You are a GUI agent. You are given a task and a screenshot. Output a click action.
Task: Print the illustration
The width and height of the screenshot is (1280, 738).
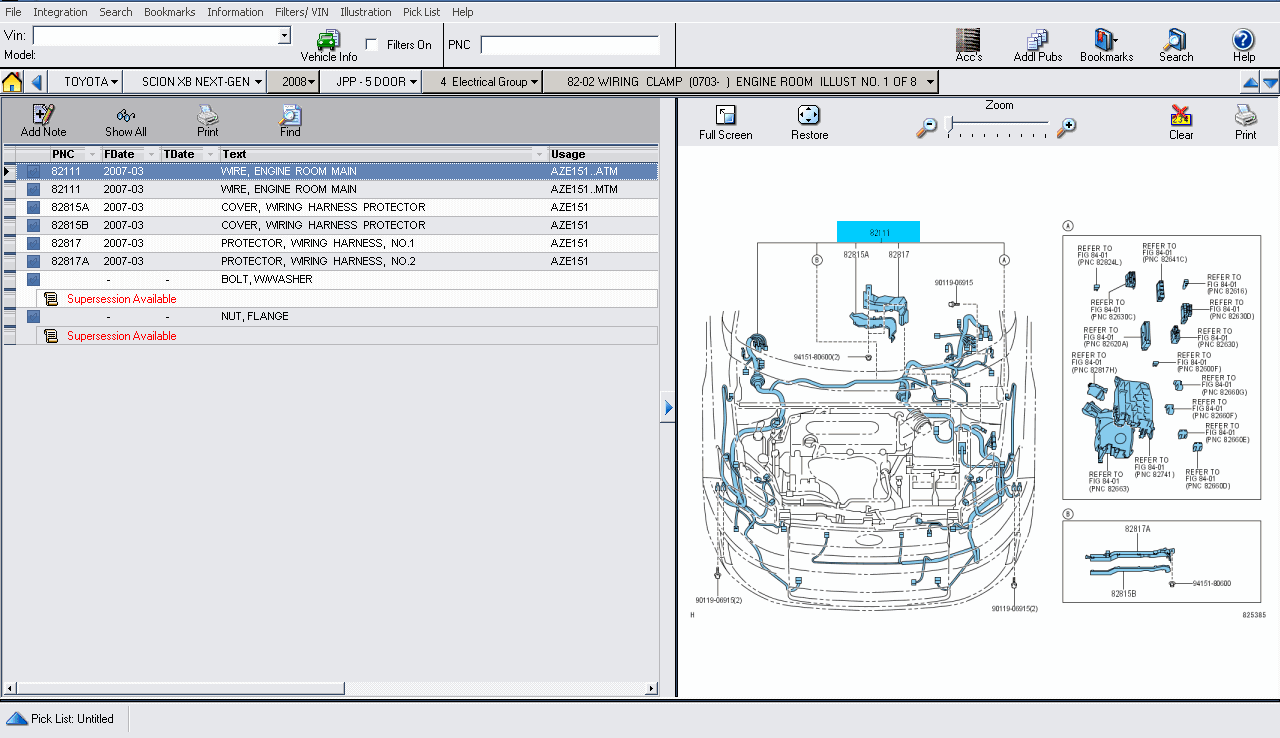click(x=1245, y=116)
